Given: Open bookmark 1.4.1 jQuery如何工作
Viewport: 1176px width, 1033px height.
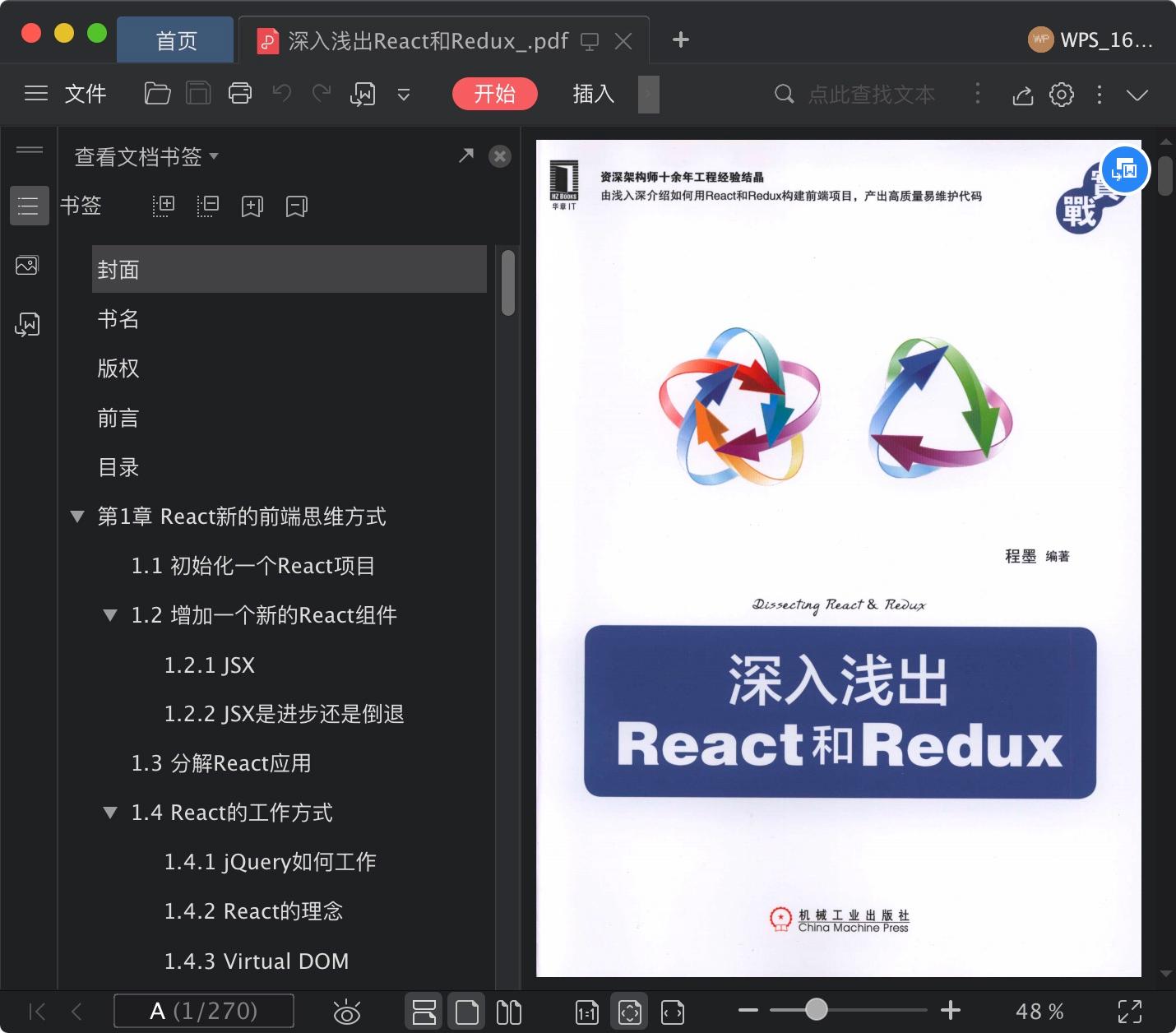Looking at the screenshot, I should point(270,862).
